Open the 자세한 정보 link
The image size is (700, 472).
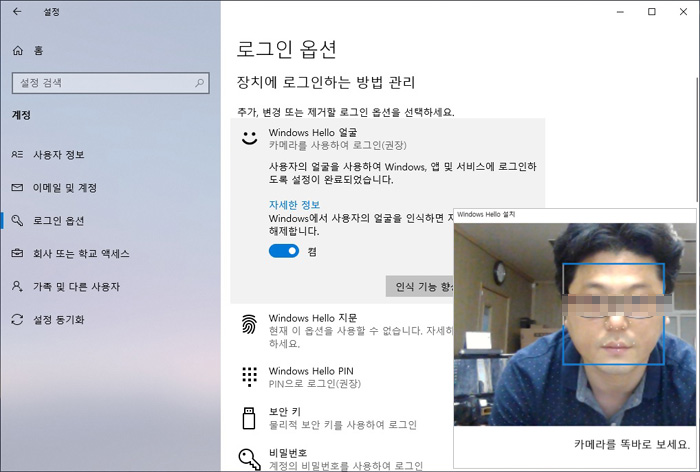click(294, 205)
